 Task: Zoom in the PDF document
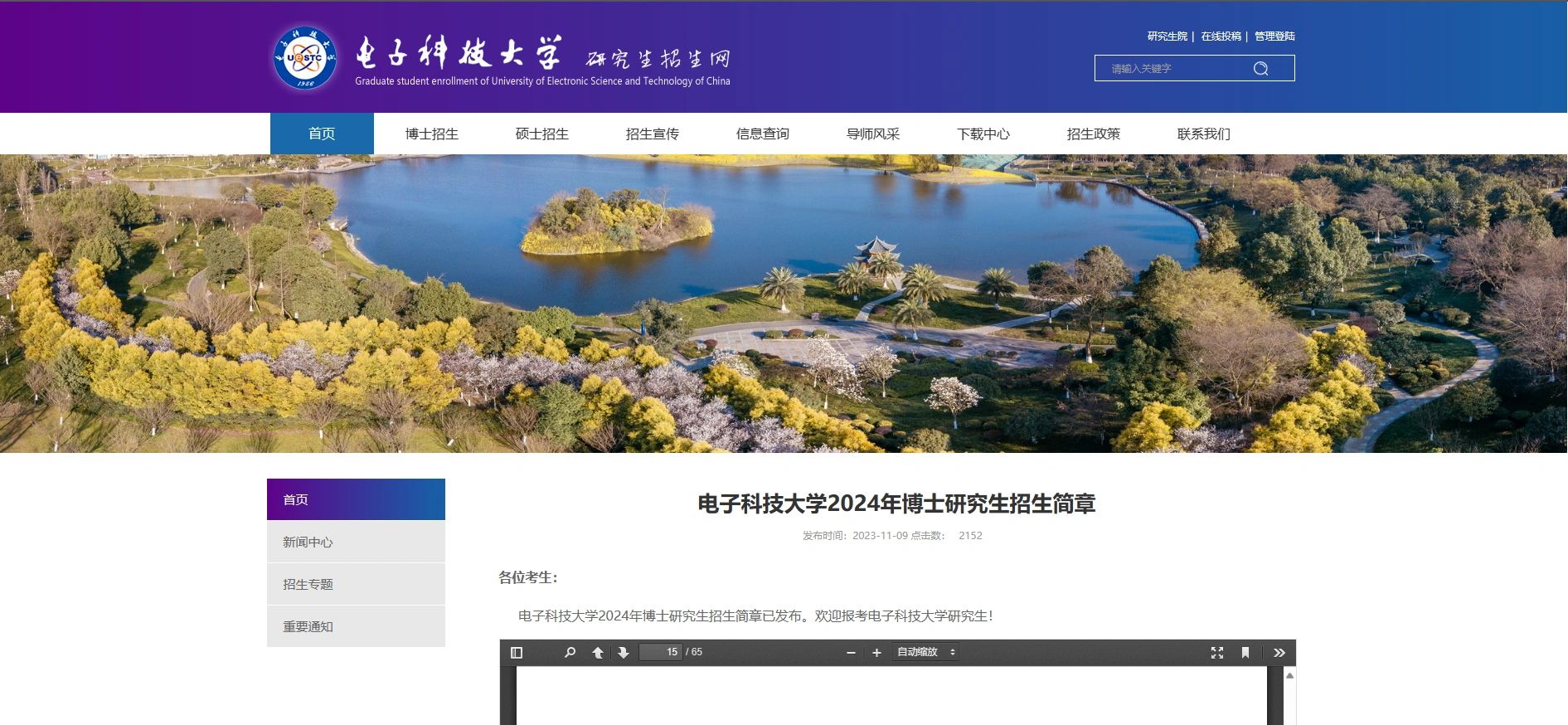[876, 653]
